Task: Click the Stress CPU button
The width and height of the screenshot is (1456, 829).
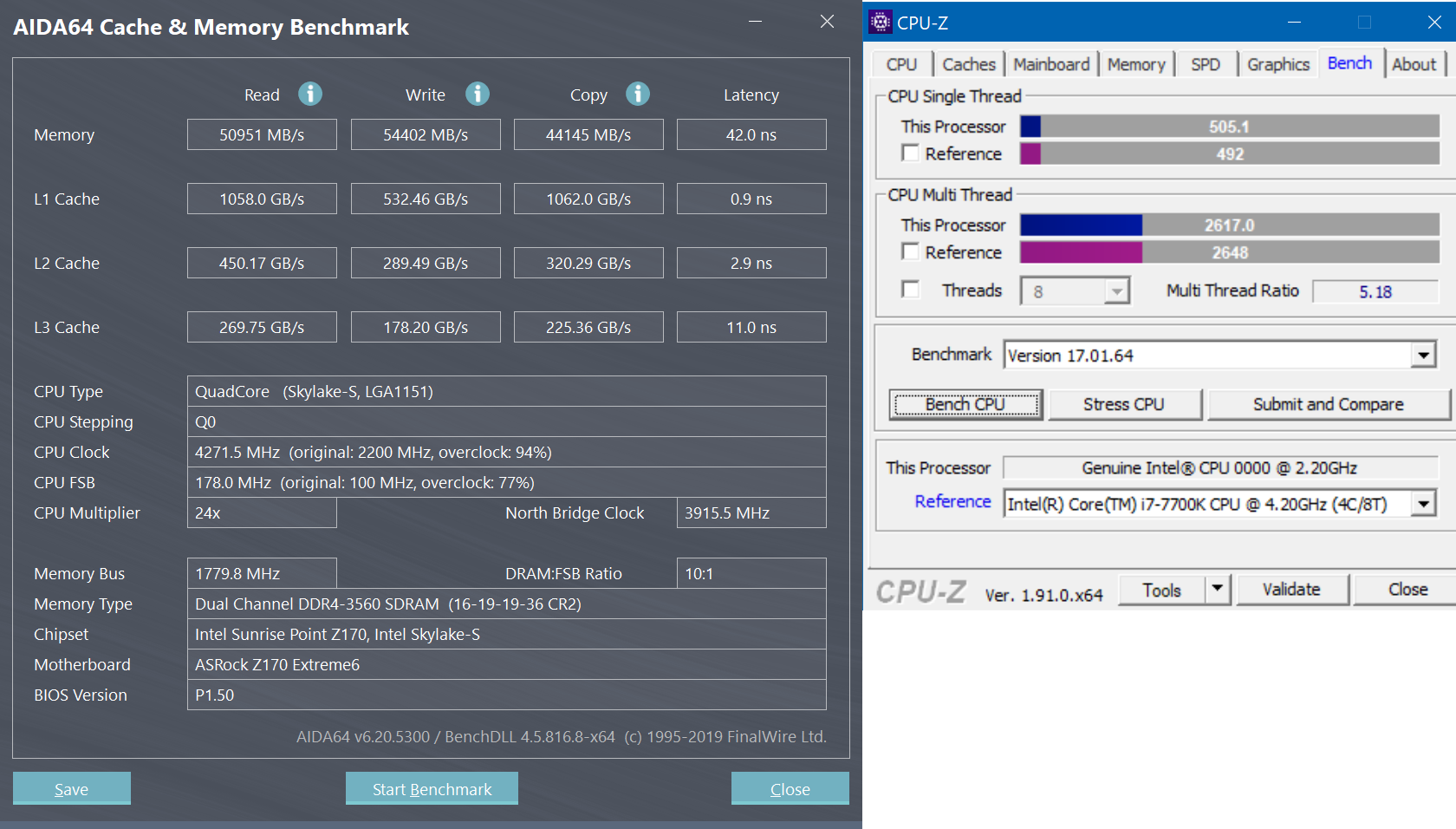Action: pos(1124,404)
